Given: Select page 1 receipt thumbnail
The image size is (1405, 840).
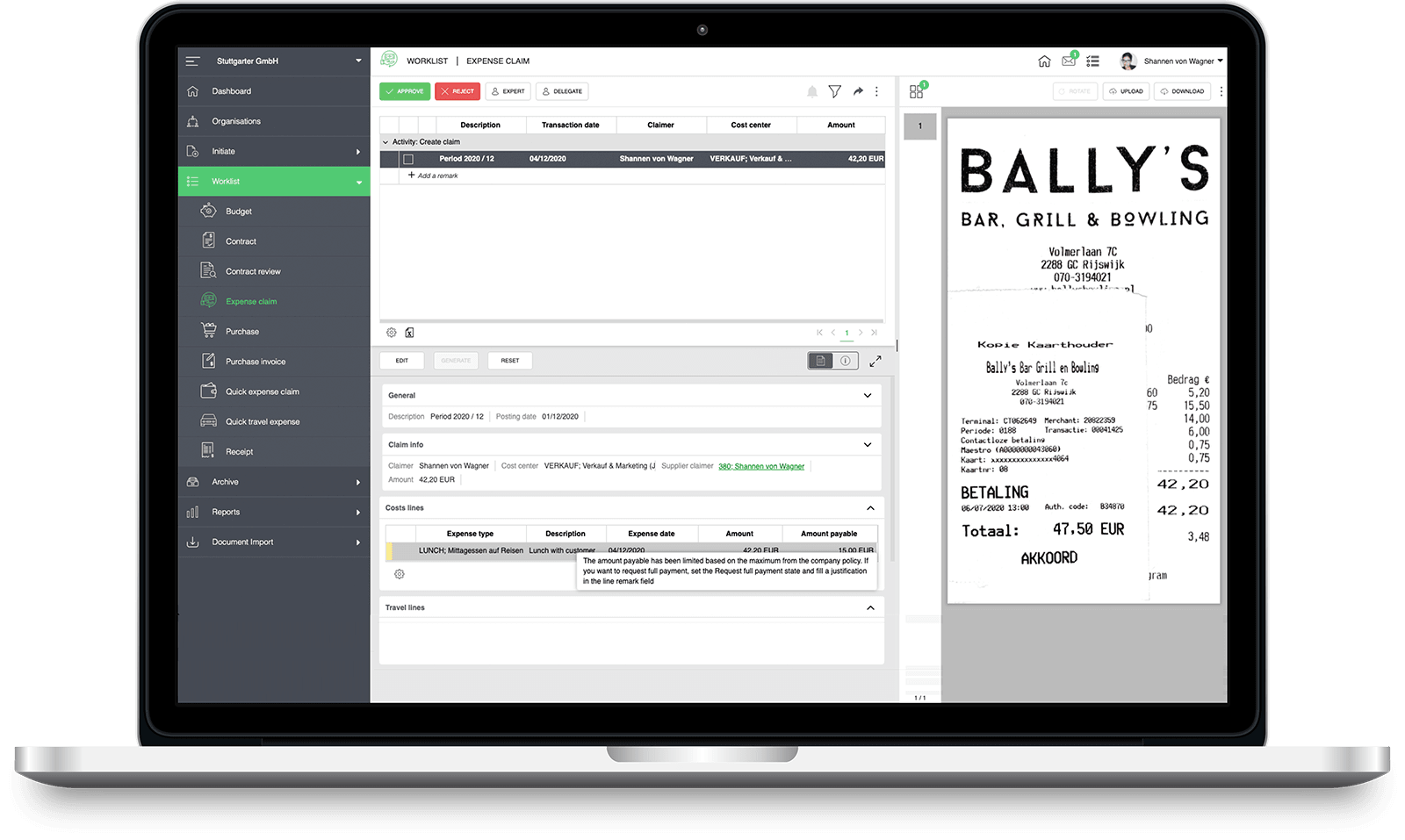Looking at the screenshot, I should pos(920,126).
